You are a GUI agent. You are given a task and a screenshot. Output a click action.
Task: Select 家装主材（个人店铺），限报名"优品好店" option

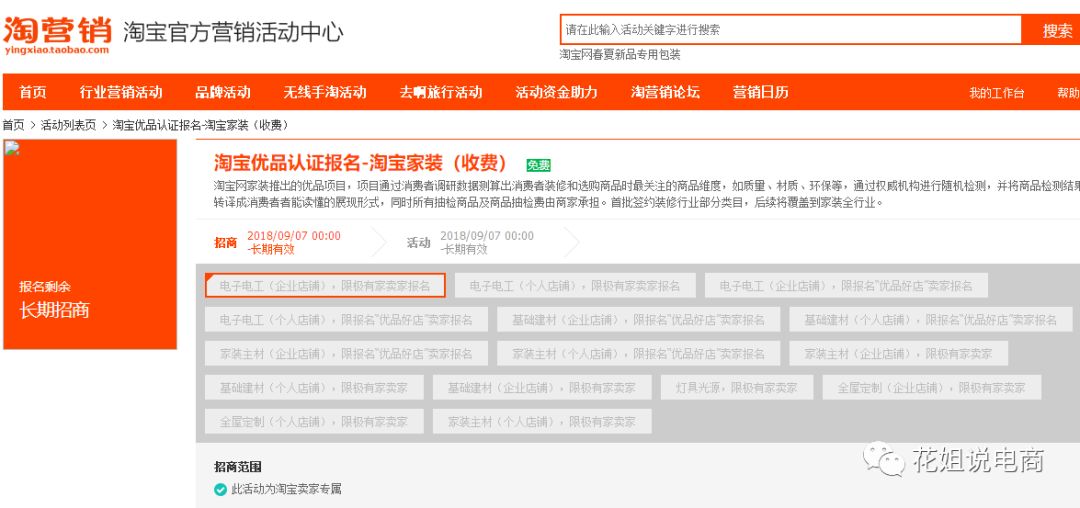638,353
